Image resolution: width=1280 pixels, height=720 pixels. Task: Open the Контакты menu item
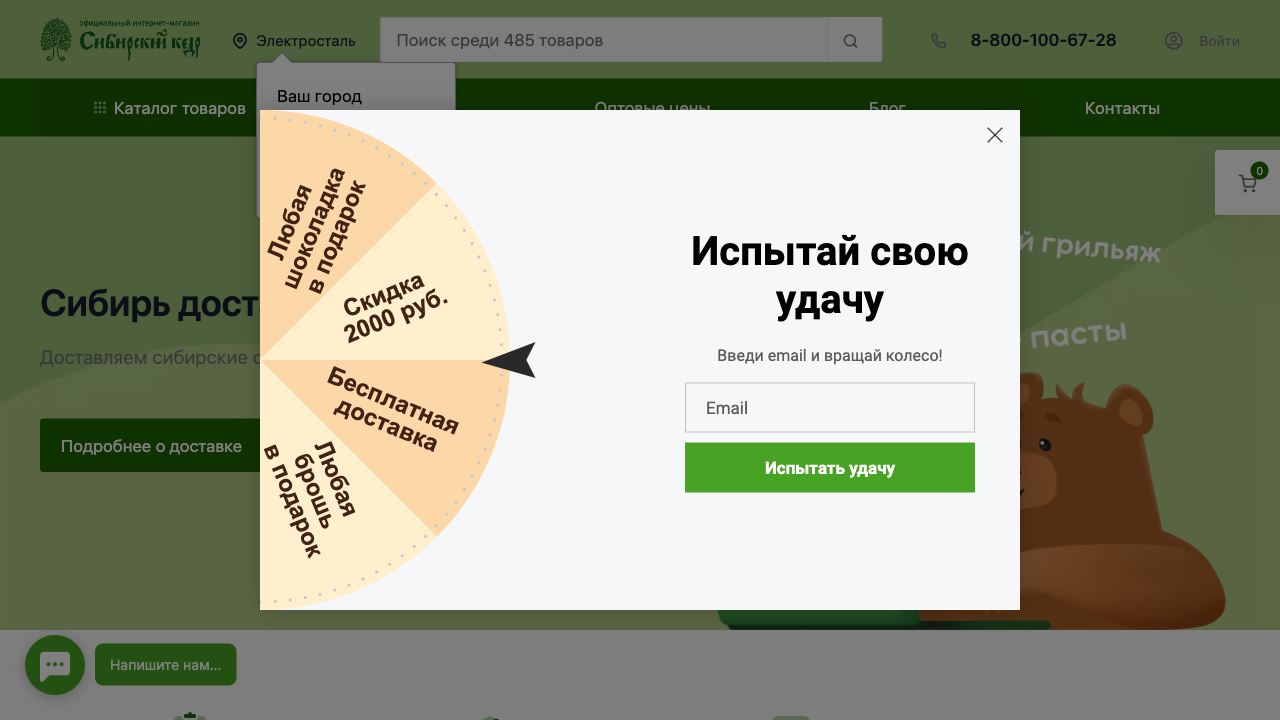click(1122, 108)
